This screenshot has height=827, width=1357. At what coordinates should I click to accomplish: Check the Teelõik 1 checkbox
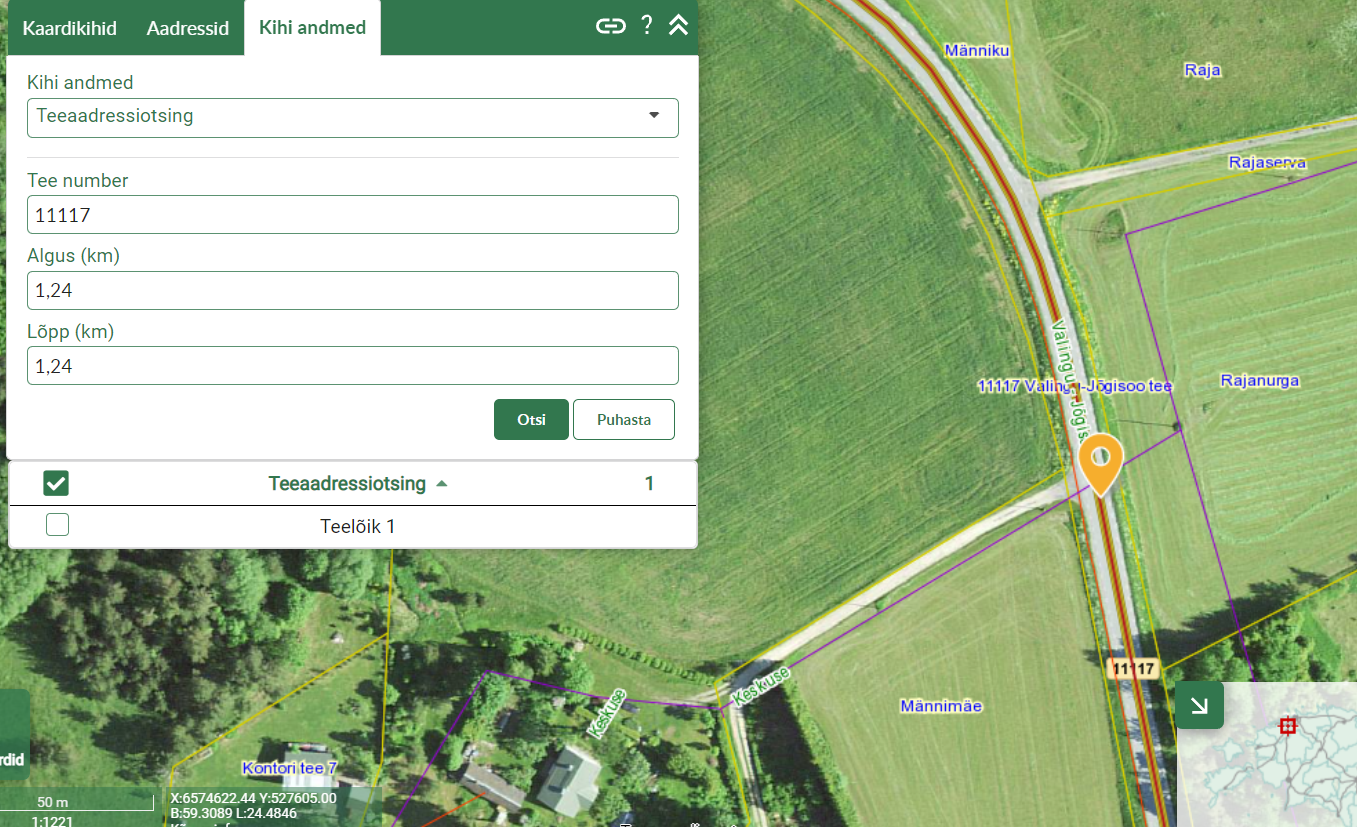(x=57, y=525)
